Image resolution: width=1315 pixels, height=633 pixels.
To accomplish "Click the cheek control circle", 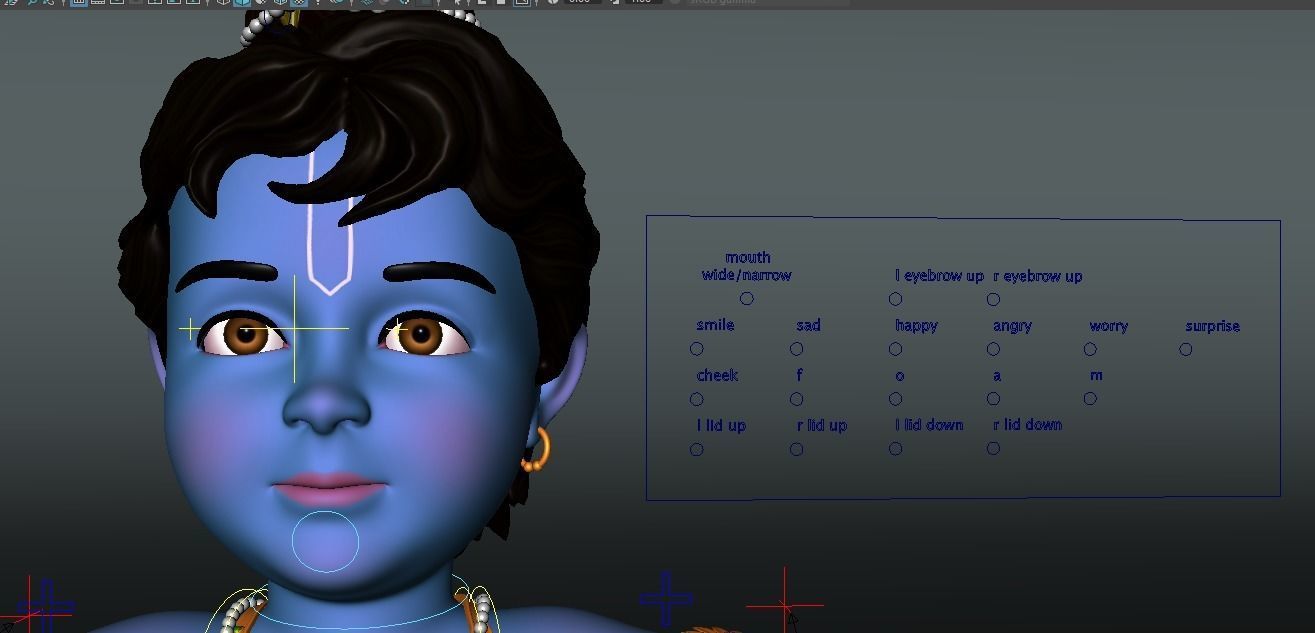I will [696, 399].
